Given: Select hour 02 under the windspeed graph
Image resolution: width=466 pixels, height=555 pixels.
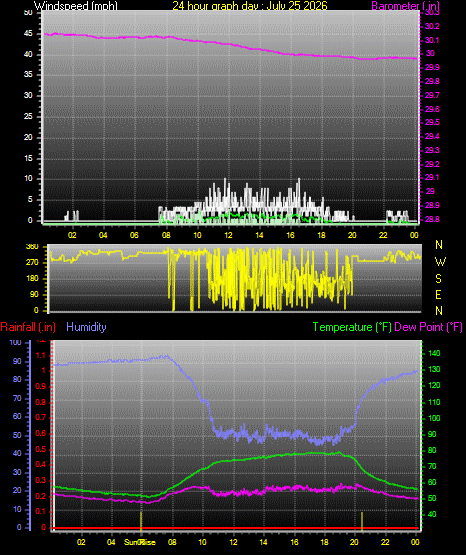Looking at the screenshot, I should [x=72, y=235].
